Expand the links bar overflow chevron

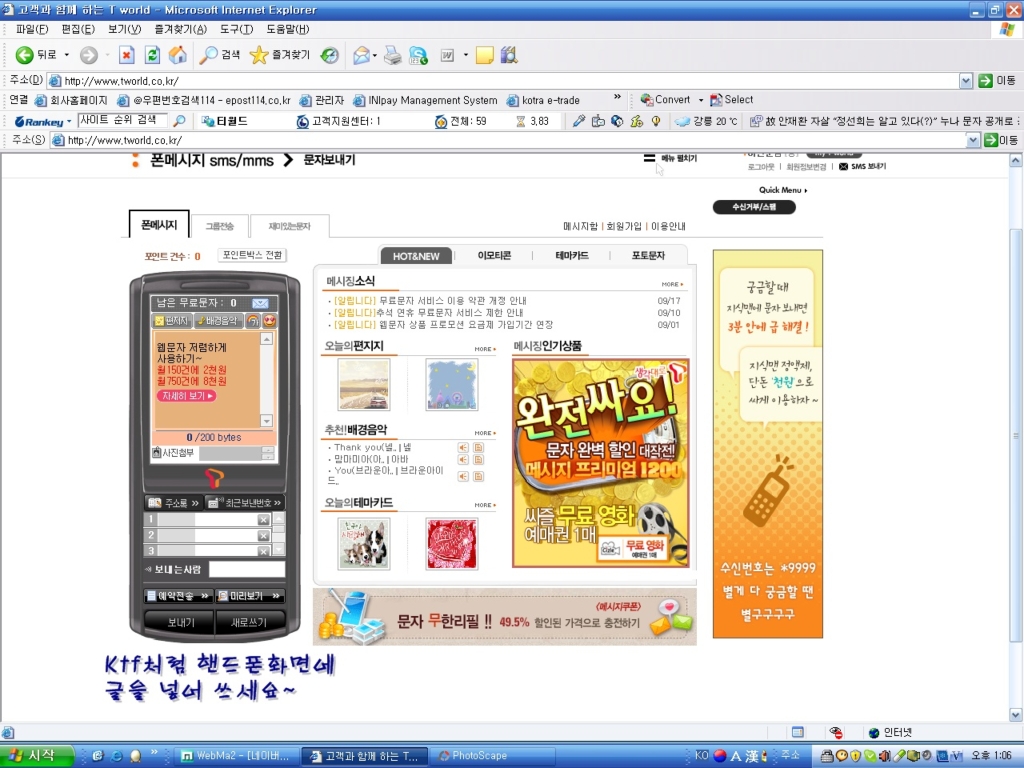coord(617,97)
